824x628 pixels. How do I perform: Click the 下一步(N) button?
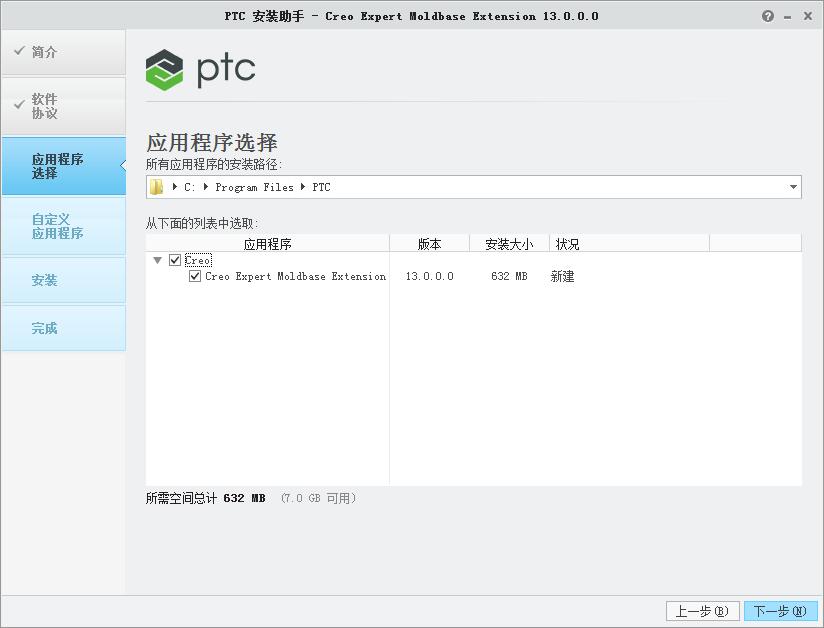pyautogui.click(x=780, y=611)
